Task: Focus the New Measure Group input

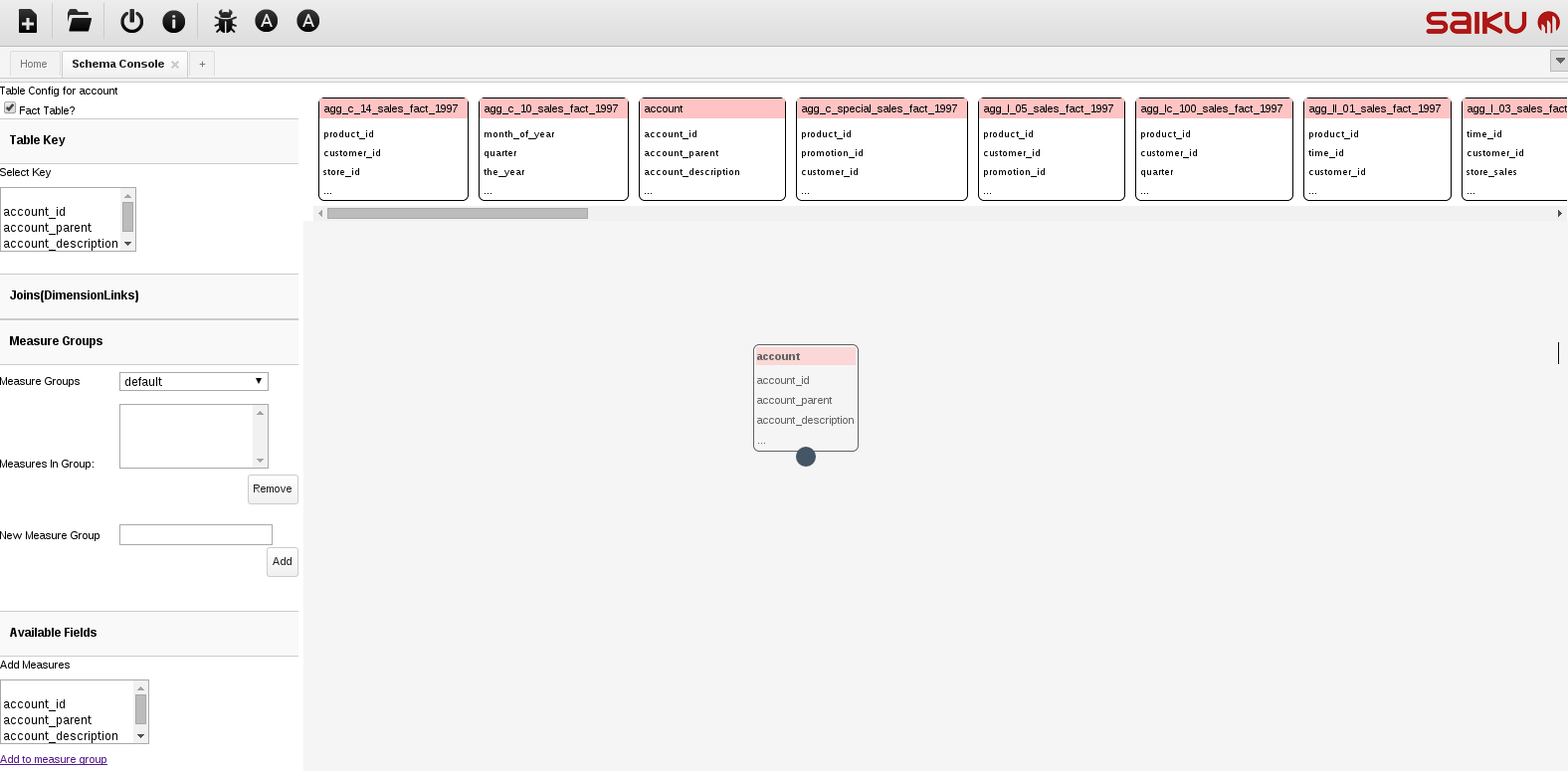Action: (x=196, y=534)
